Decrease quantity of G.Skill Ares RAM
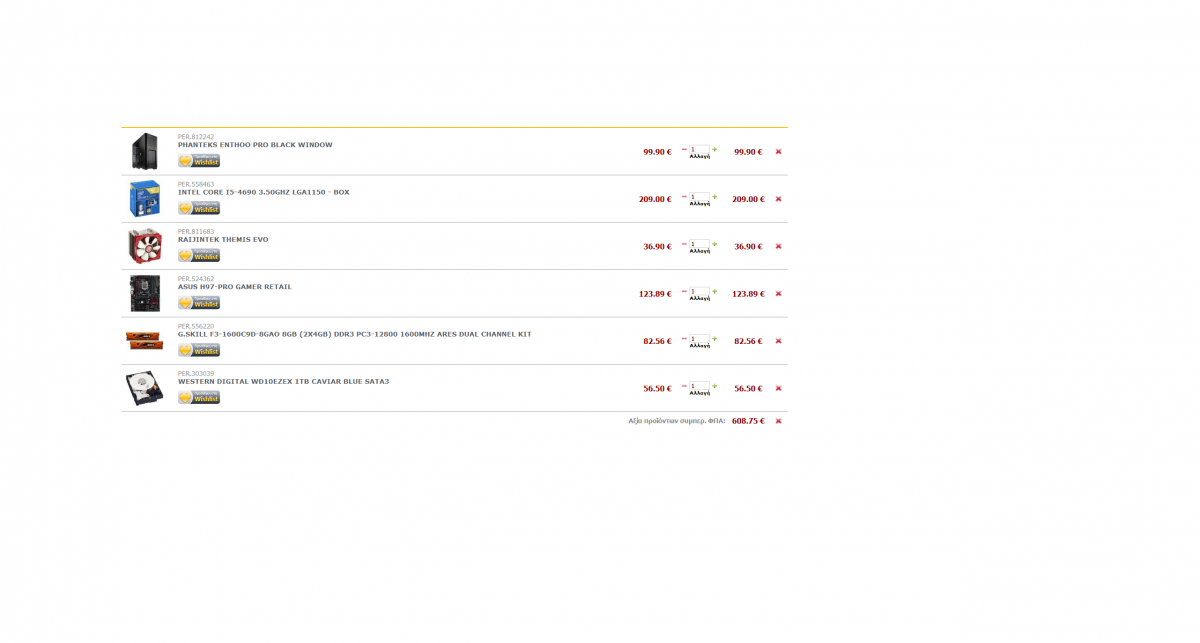1200x643 pixels. coord(684,338)
